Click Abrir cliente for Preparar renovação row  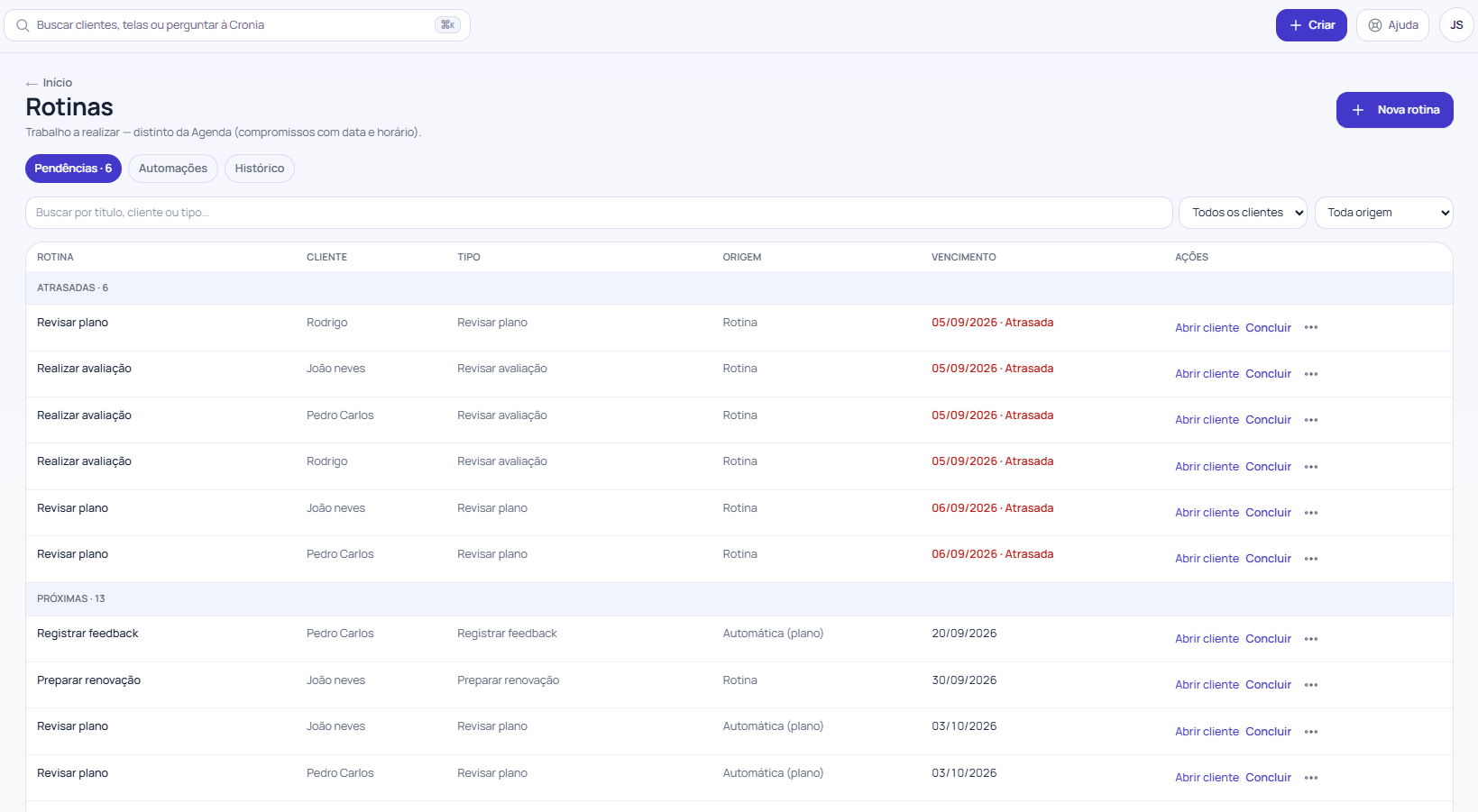[1207, 685]
